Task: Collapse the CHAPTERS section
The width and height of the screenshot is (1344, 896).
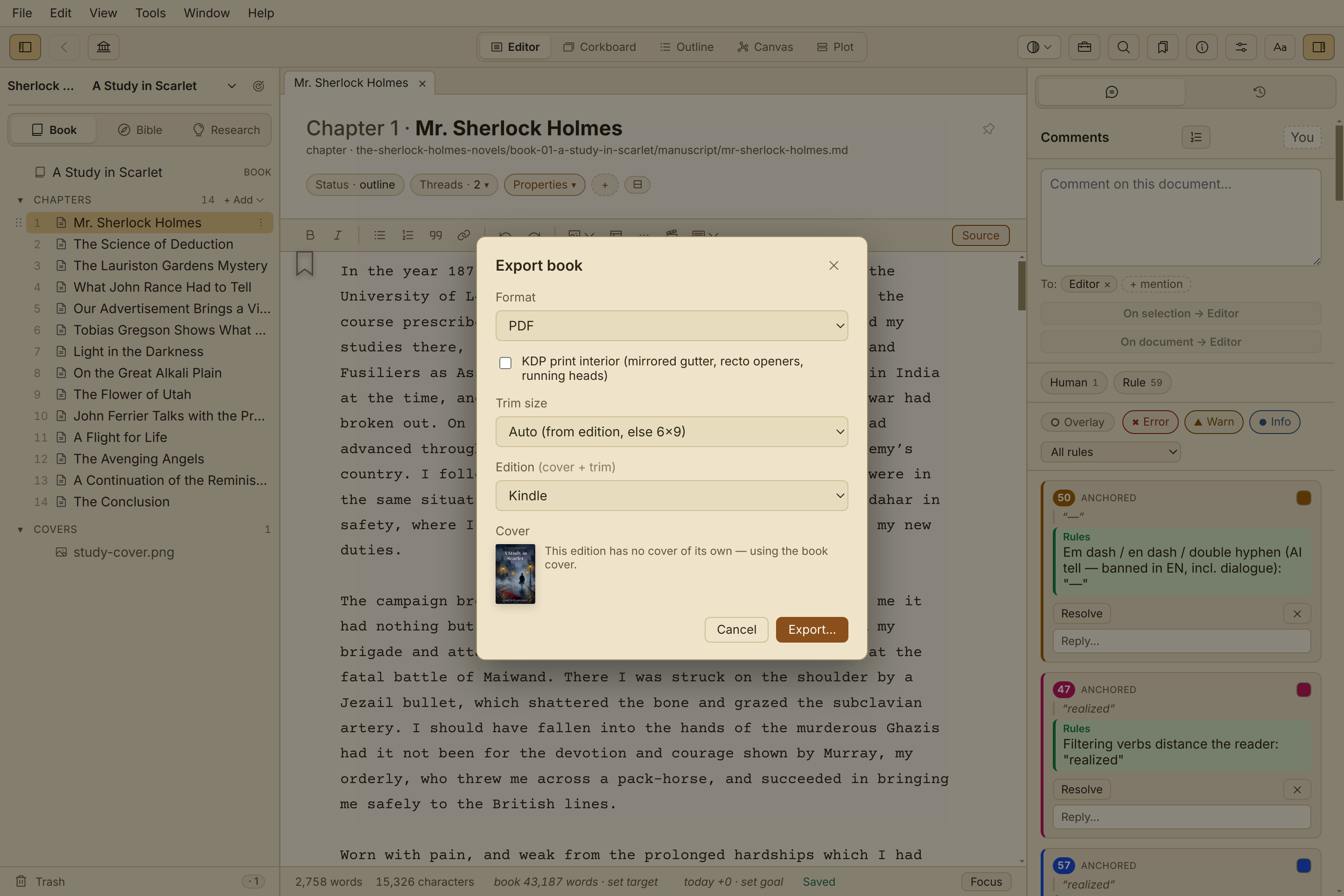Action: (x=20, y=200)
